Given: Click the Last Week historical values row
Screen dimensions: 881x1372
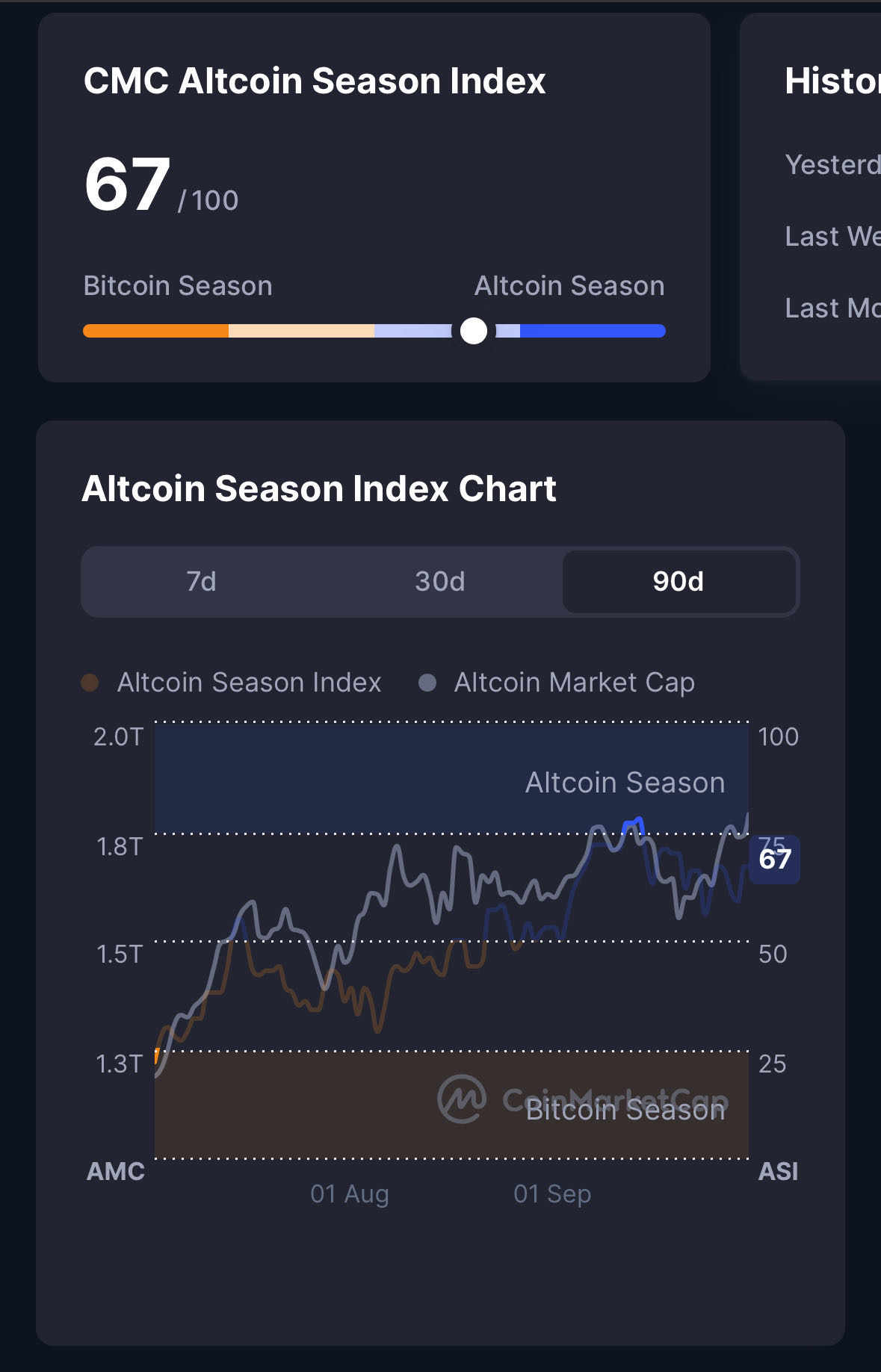Looking at the screenshot, I should [x=832, y=236].
